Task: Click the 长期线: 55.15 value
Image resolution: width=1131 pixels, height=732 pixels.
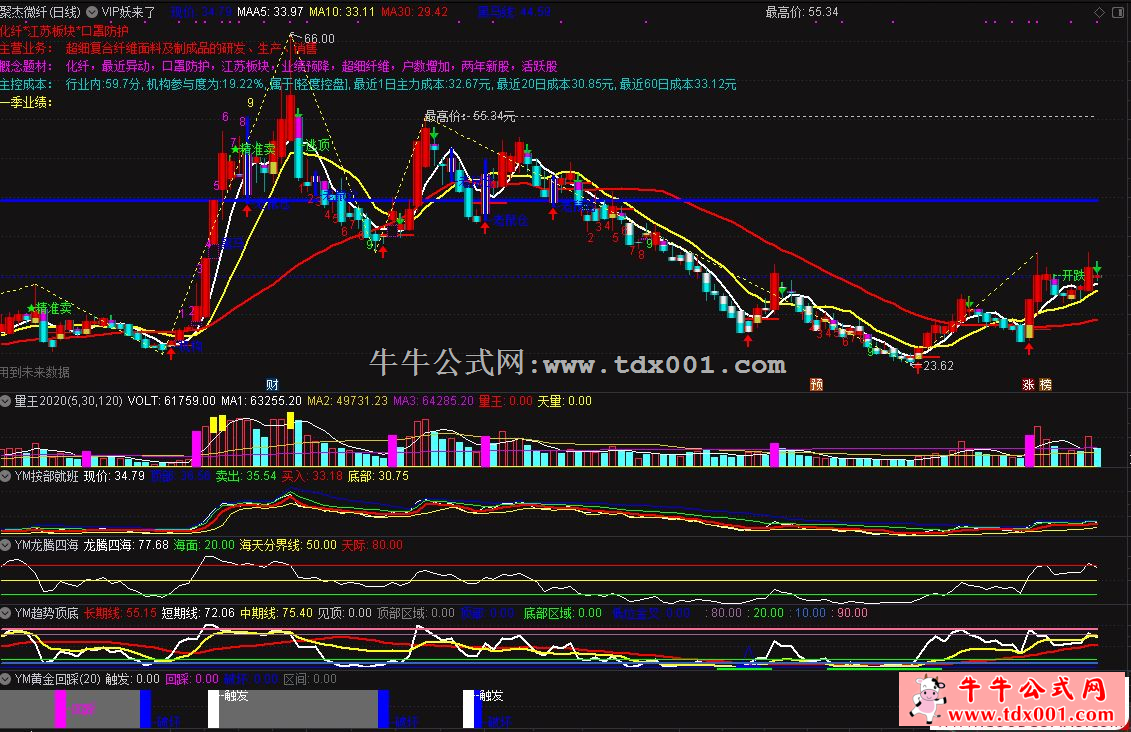Action: [x=120, y=613]
